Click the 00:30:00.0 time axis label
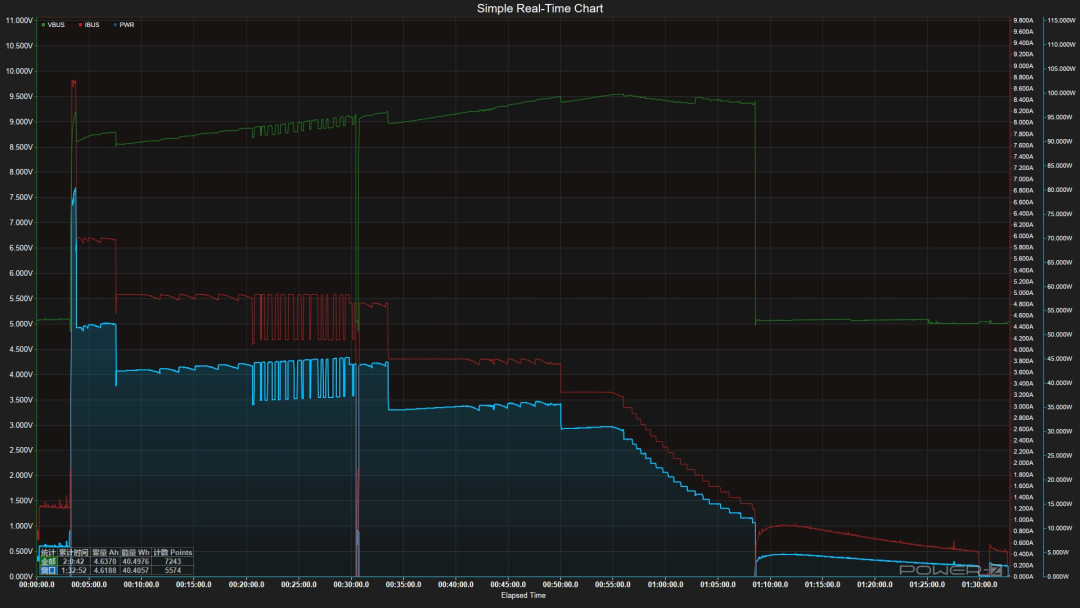Screen dimensions: 1080x608 (351, 585)
